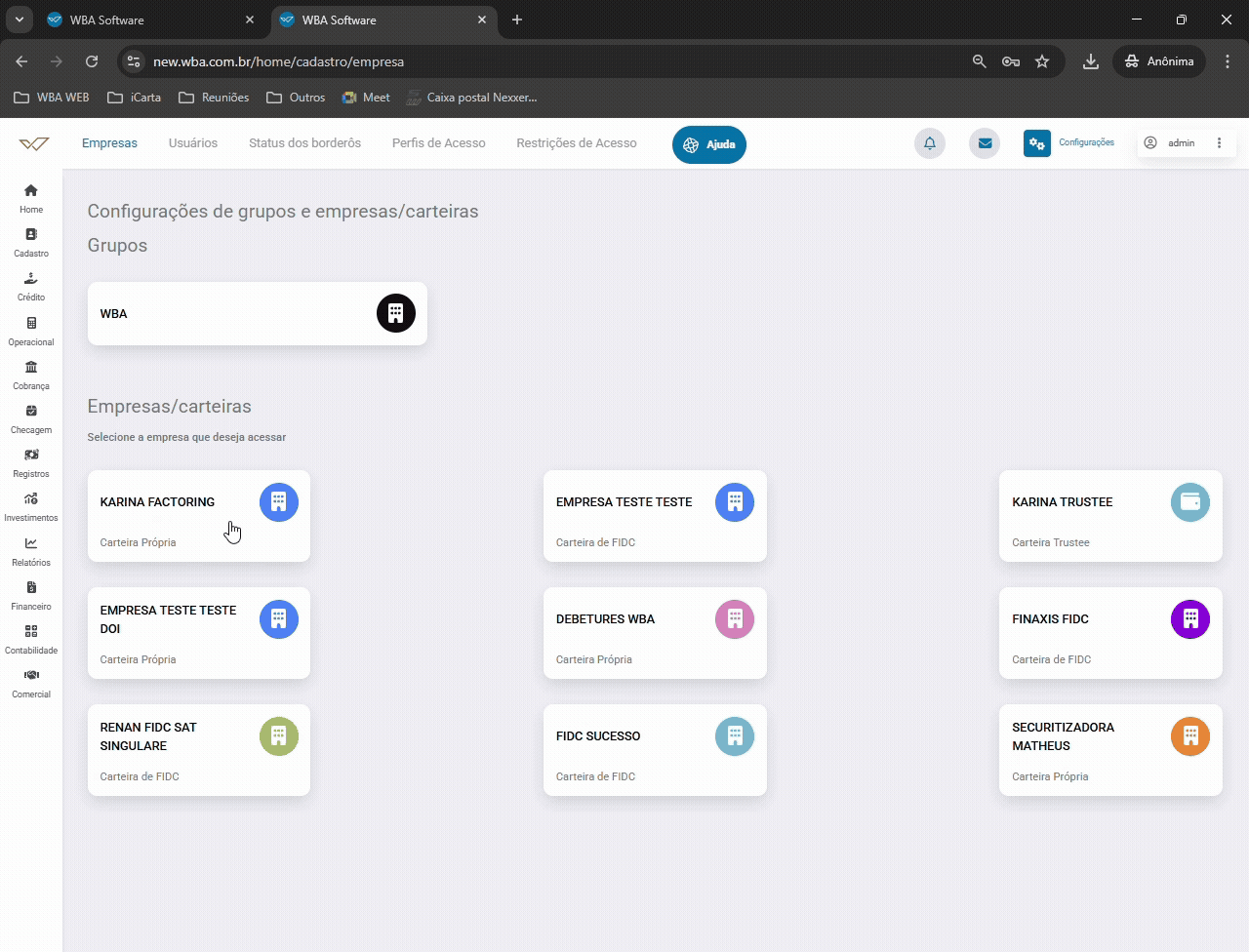This screenshot has width=1249, height=952.
Task: Click the Configurações gear icon
Action: [1037, 143]
